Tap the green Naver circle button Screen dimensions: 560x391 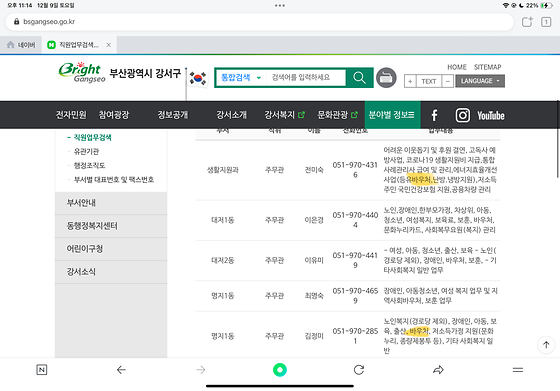[280, 370]
